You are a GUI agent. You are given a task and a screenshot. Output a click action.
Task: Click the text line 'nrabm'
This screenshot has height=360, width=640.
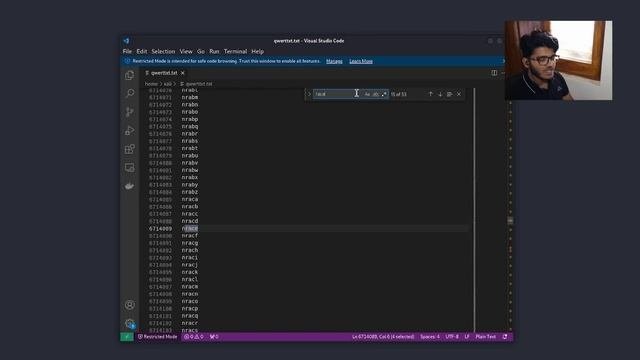point(190,98)
